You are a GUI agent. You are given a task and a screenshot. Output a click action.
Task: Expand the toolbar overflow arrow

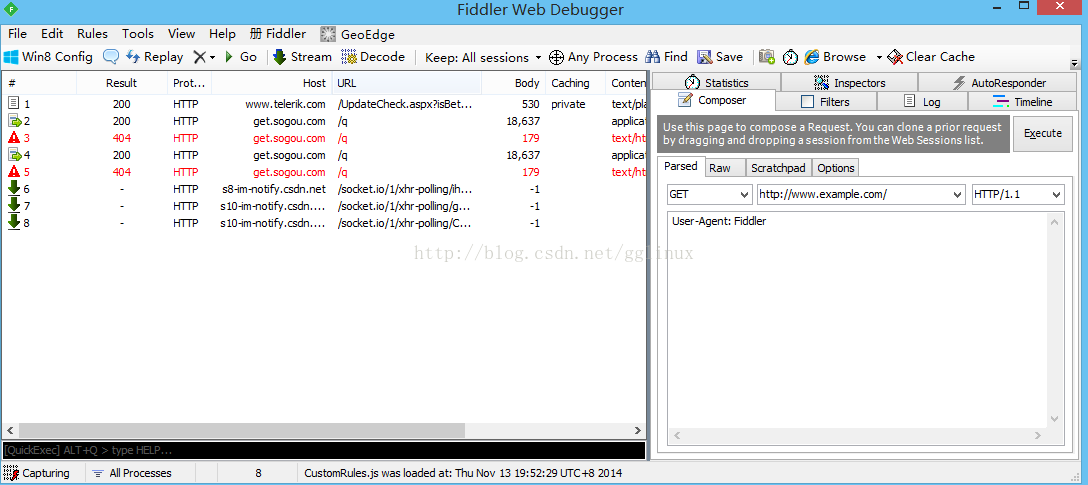click(x=1075, y=63)
